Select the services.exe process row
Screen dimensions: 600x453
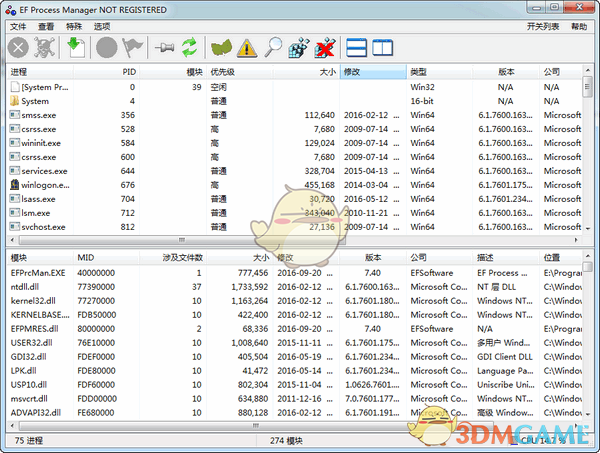pyautogui.click(x=295, y=171)
